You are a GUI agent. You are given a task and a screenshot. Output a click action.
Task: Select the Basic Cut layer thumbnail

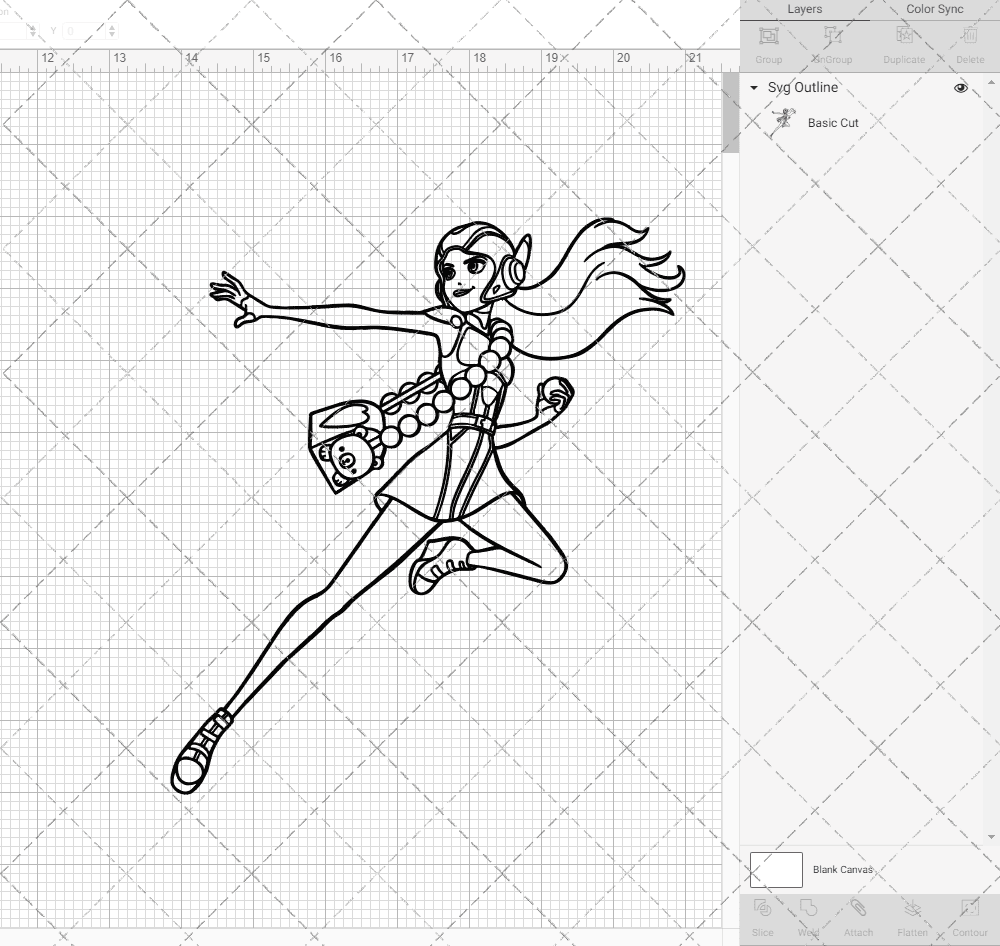[x=783, y=122]
